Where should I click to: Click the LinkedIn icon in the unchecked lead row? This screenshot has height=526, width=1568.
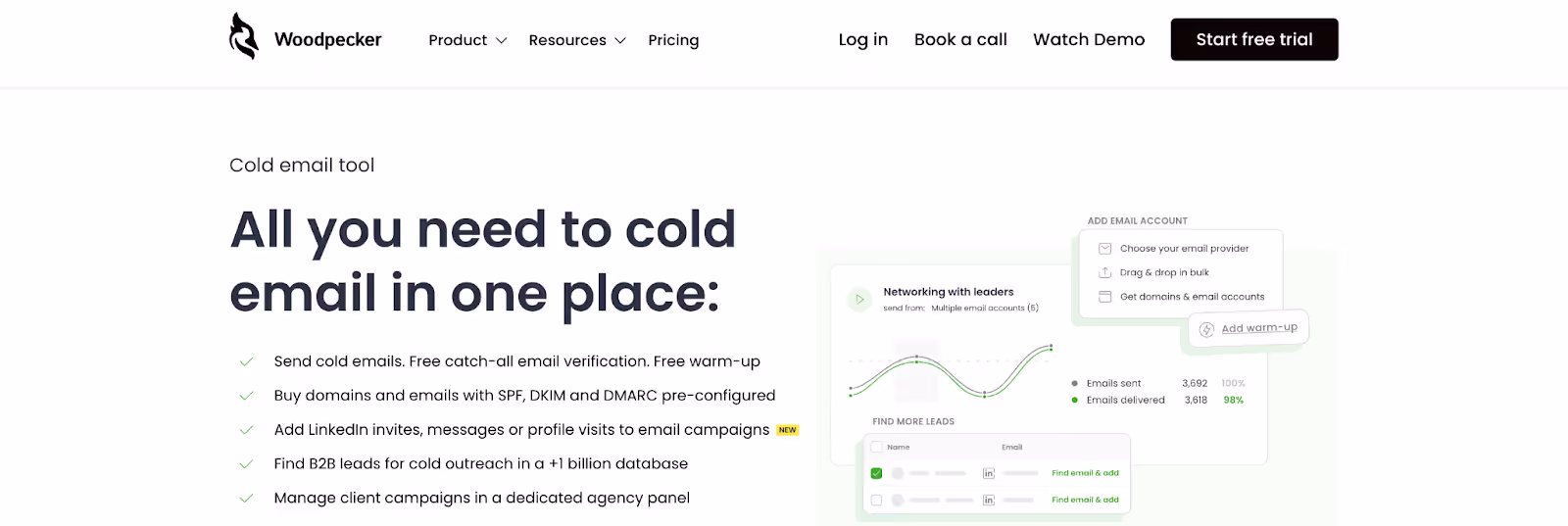click(x=989, y=500)
